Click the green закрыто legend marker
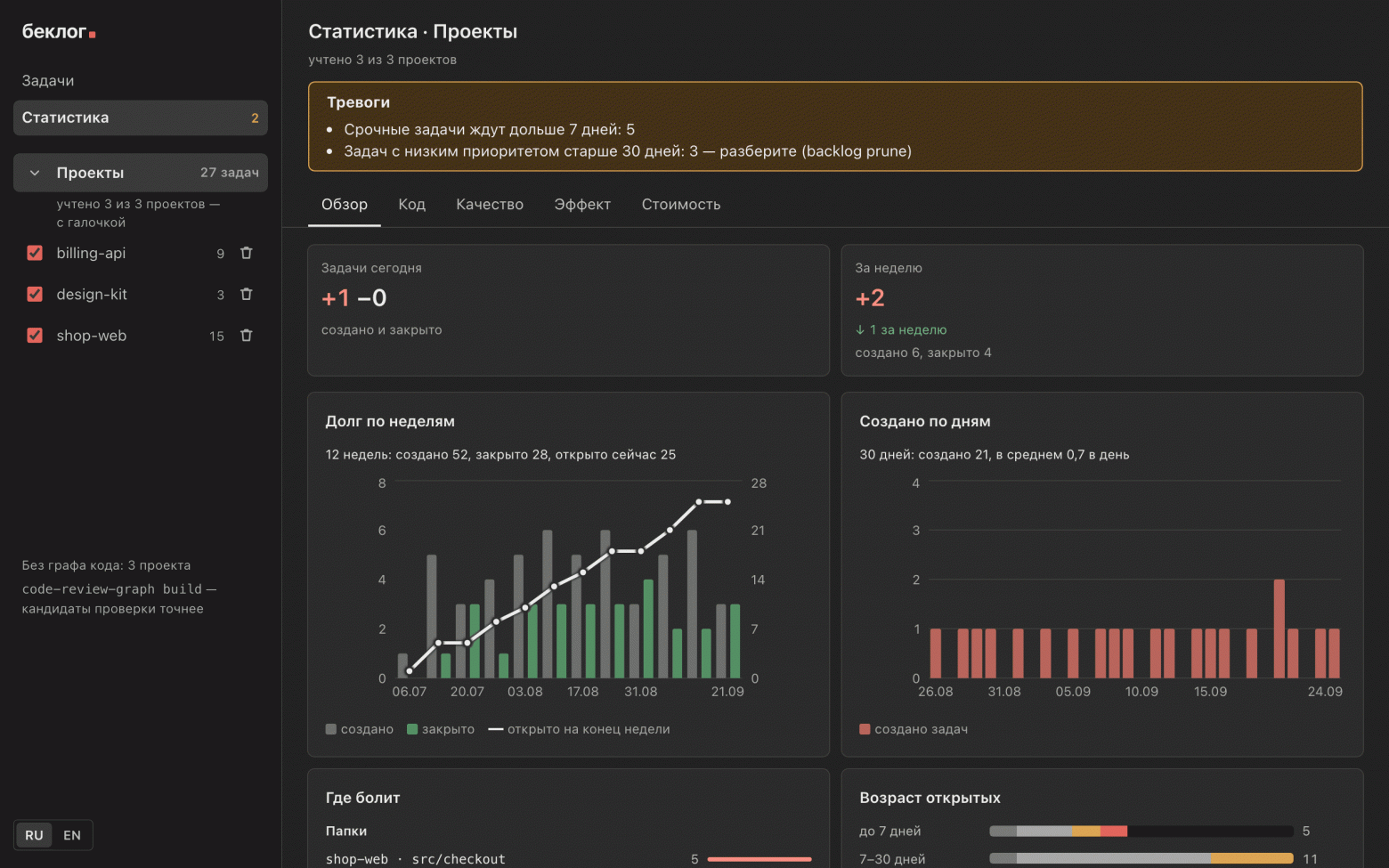This screenshot has height=868, width=1389. click(x=412, y=729)
